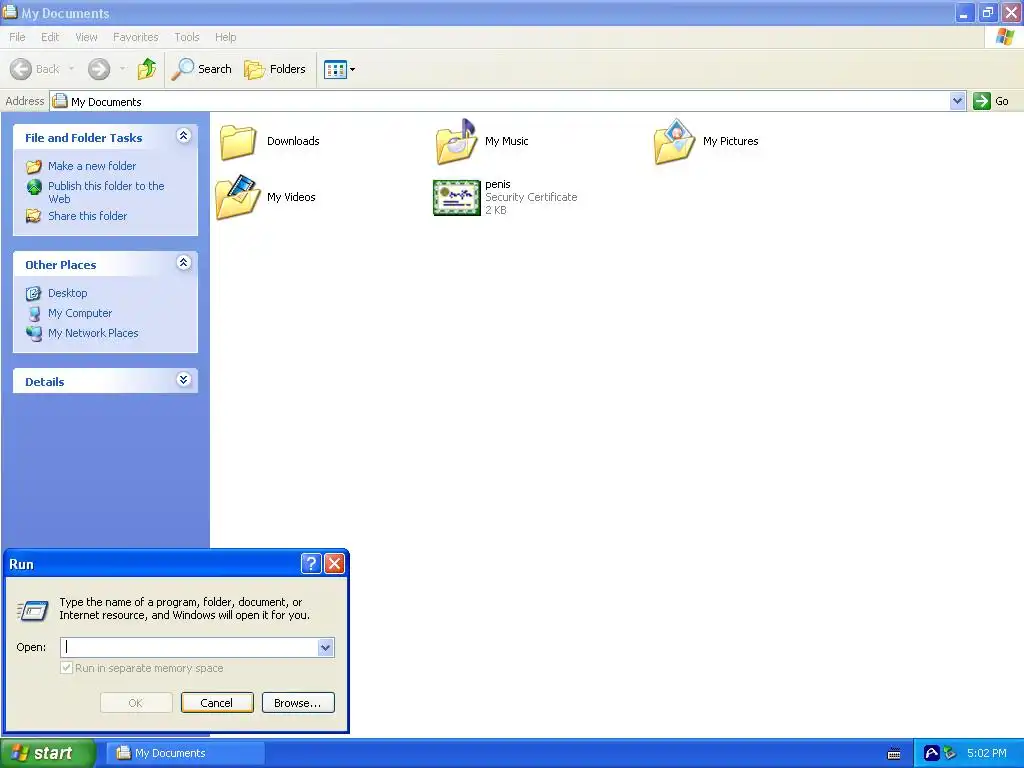Click the Back arrow icon
Screen dimensions: 1024x768
tap(21, 69)
